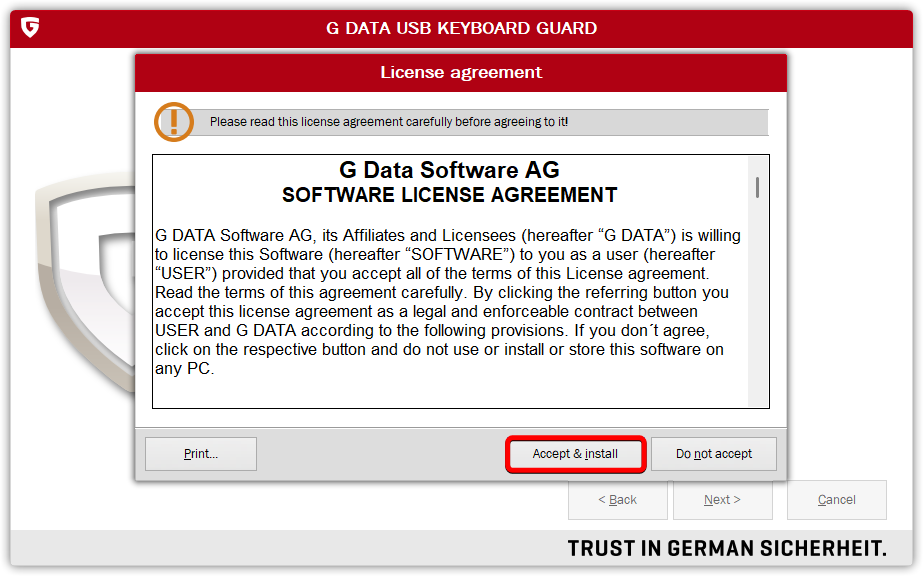The width and height of the screenshot is (923, 576).
Task: Click the Next button
Action: click(x=722, y=500)
